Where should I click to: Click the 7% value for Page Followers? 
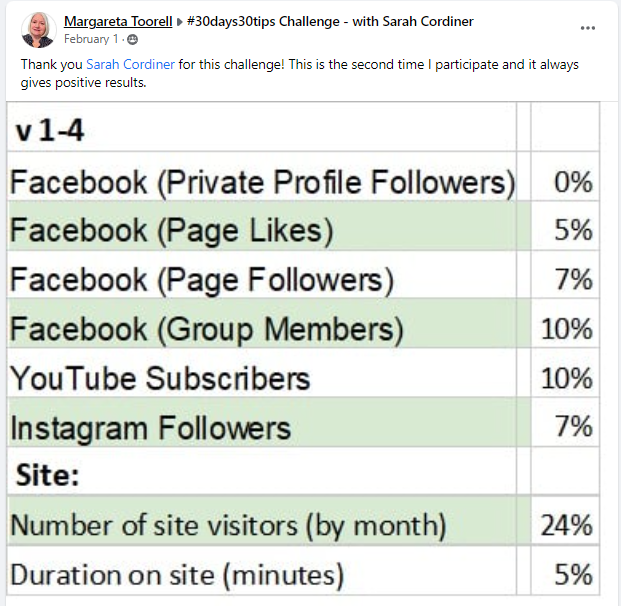[573, 280]
